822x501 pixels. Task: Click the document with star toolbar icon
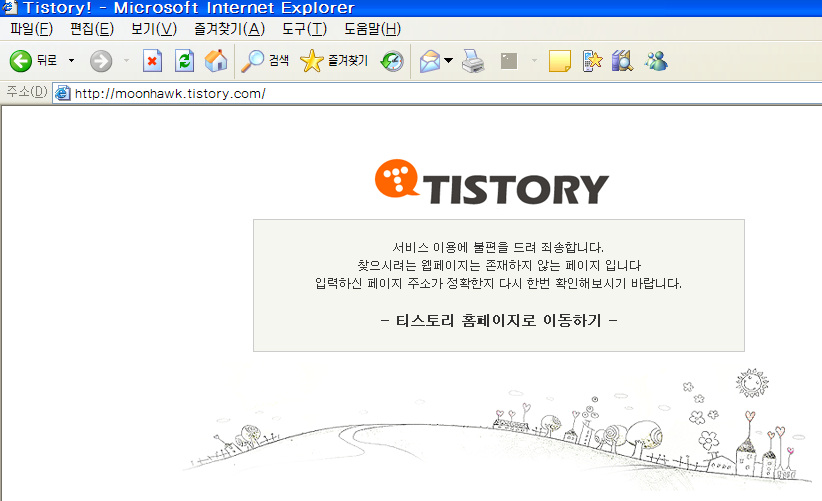[592, 61]
